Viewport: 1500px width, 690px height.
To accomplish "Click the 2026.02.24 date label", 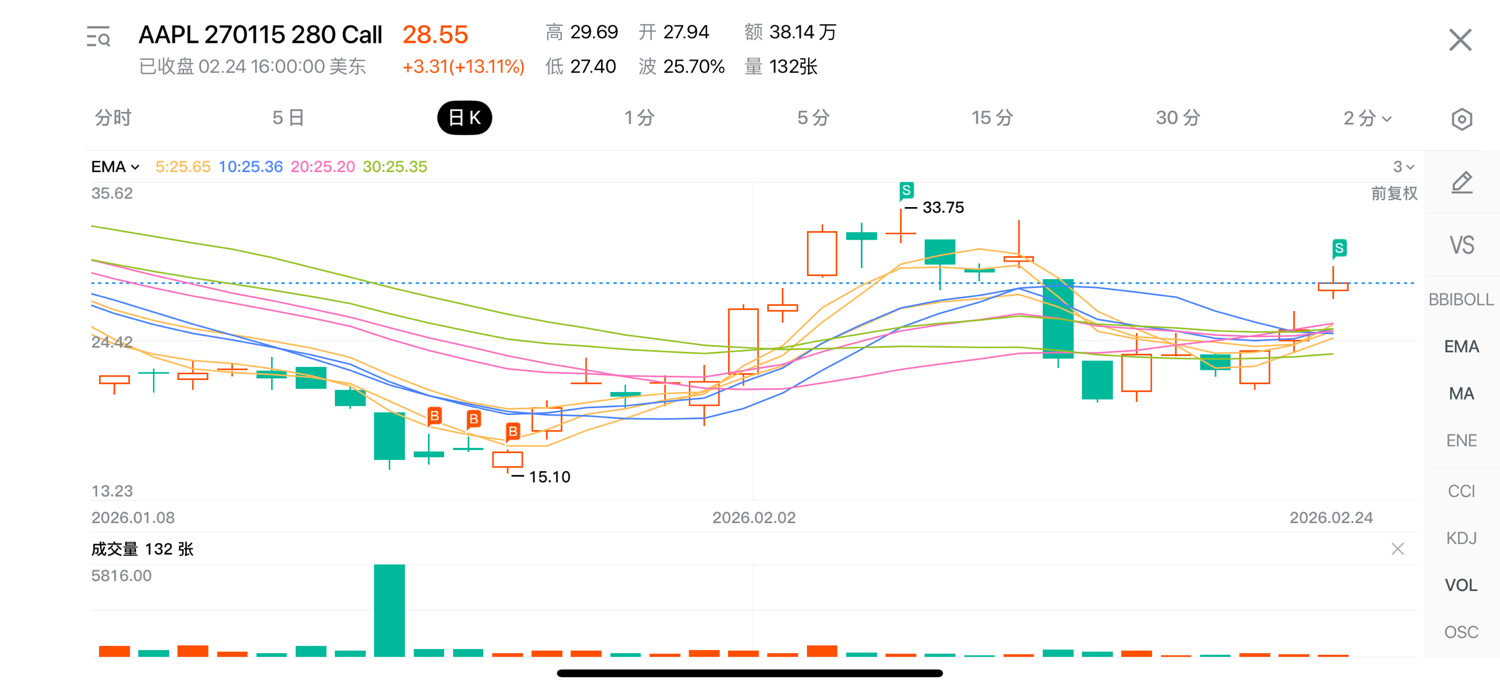I will 1331,517.
